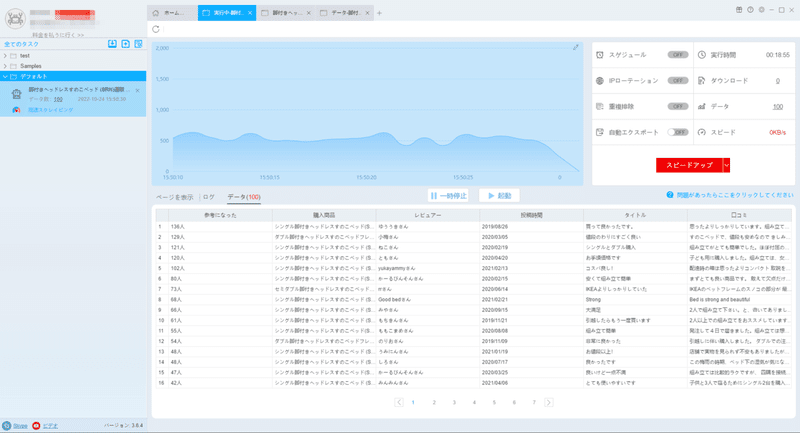Toggle the スケジュール switch
The image size is (800, 433).
(x=678, y=55)
